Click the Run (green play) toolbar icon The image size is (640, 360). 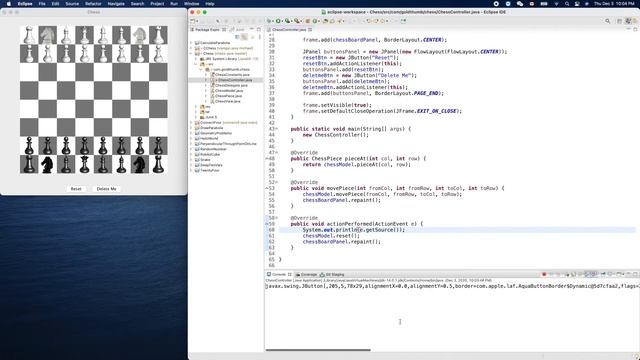[x=278, y=21]
